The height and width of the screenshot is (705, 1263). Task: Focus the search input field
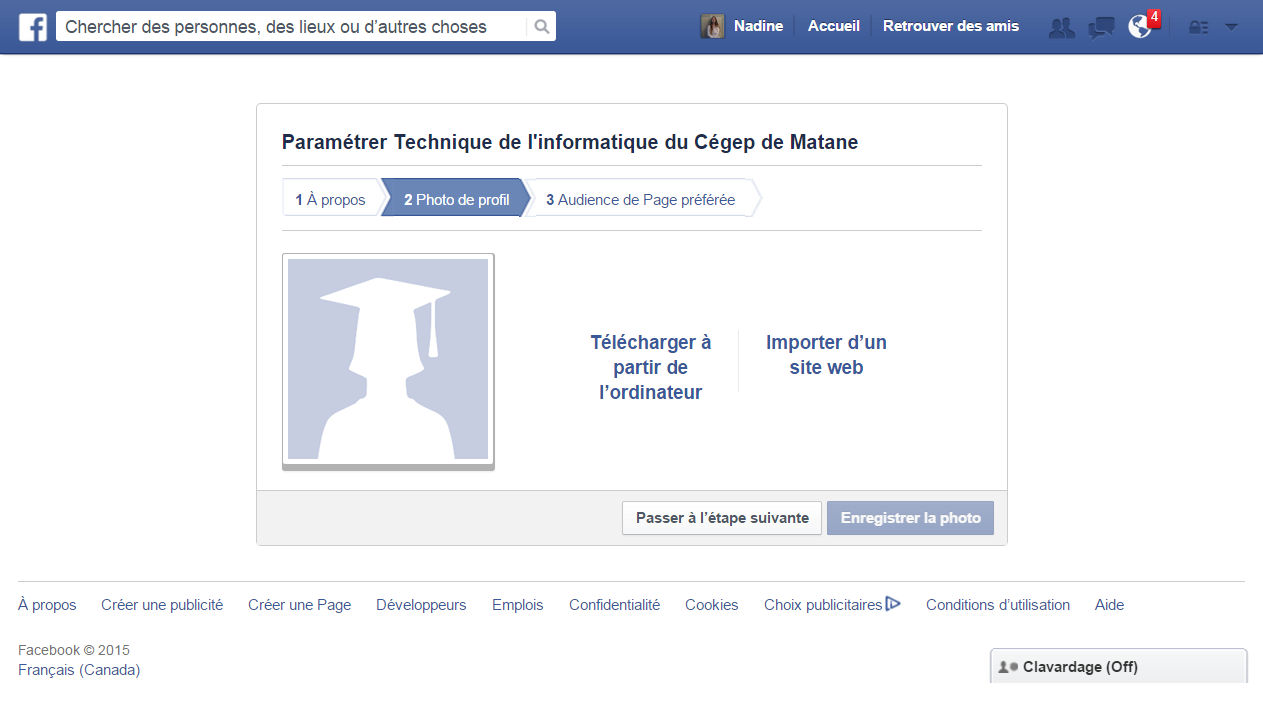click(x=292, y=27)
